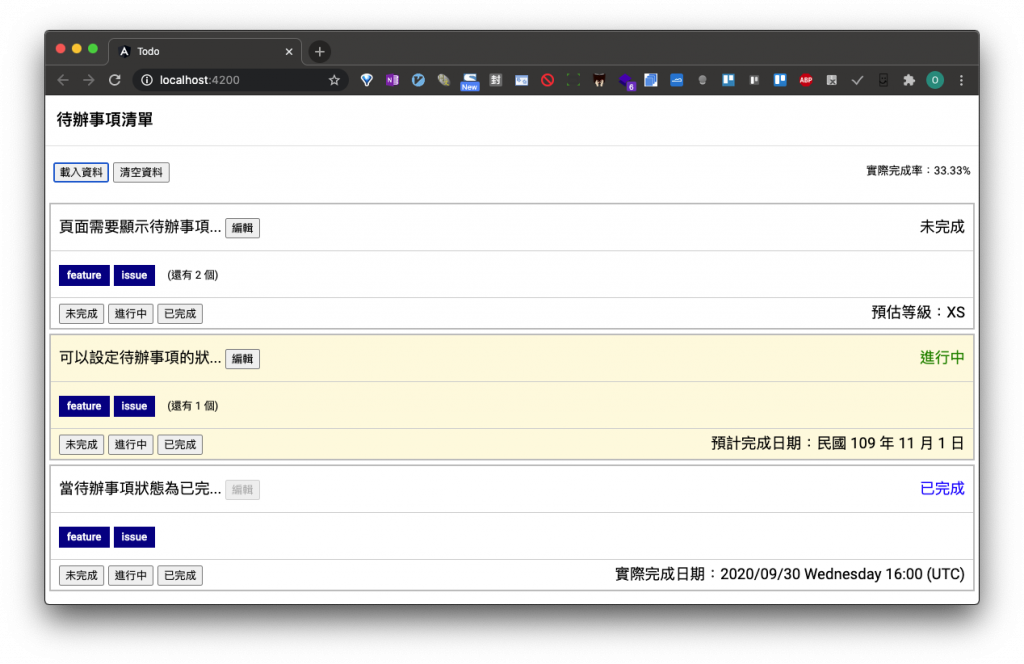Open a new browser tab
Screen dimensions: 1024x664
(x=319, y=51)
